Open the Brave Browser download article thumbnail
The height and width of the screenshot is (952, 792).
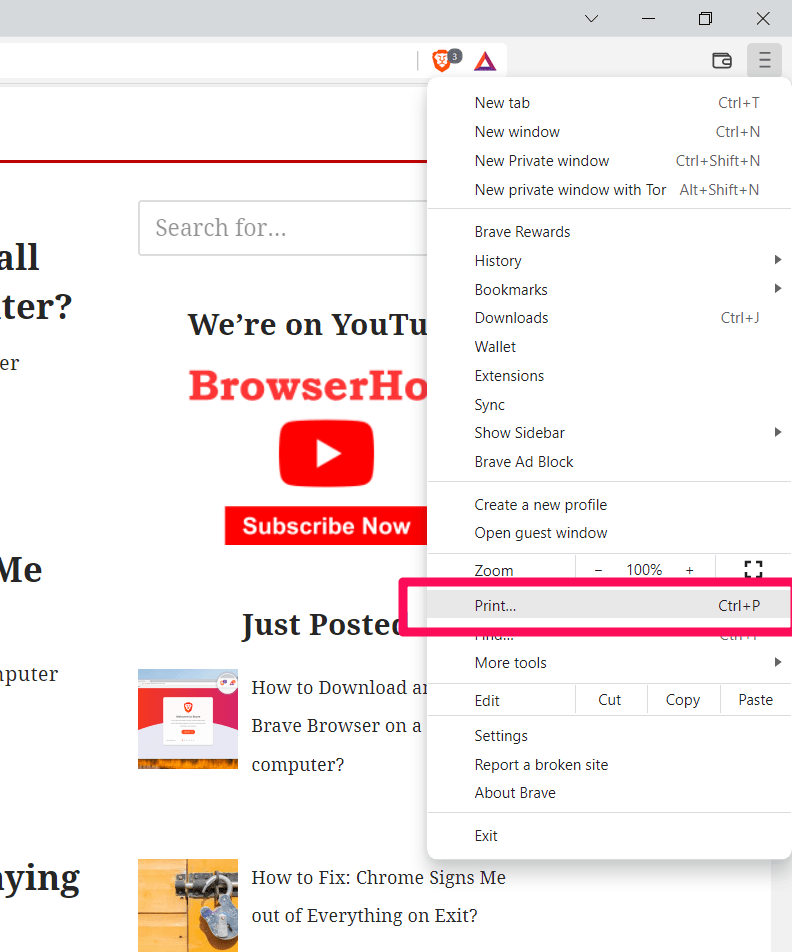(188, 719)
